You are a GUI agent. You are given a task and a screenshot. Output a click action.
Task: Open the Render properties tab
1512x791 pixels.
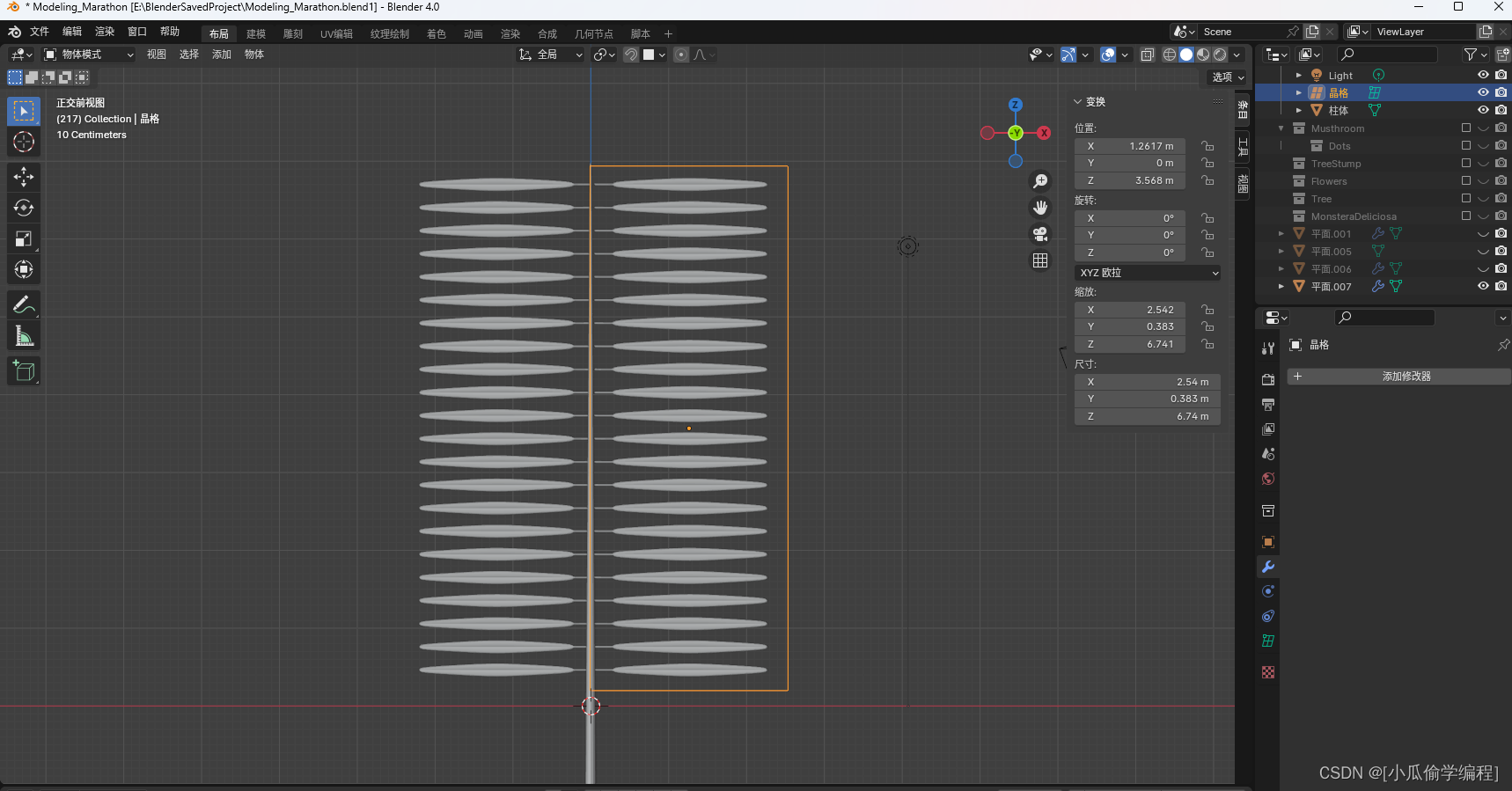1268,380
